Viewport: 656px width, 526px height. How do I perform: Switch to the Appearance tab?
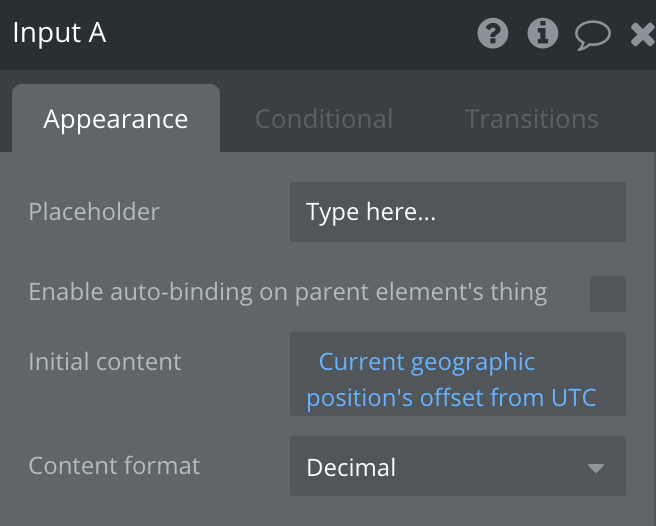click(x=116, y=119)
